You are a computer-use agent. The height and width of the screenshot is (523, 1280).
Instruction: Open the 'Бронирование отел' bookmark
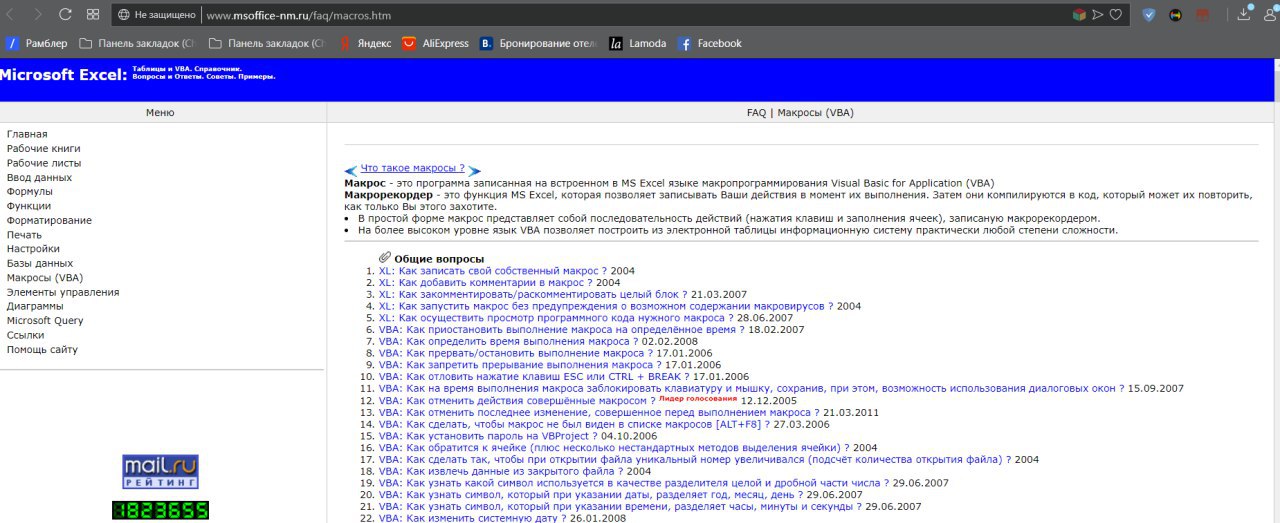[x=539, y=43]
